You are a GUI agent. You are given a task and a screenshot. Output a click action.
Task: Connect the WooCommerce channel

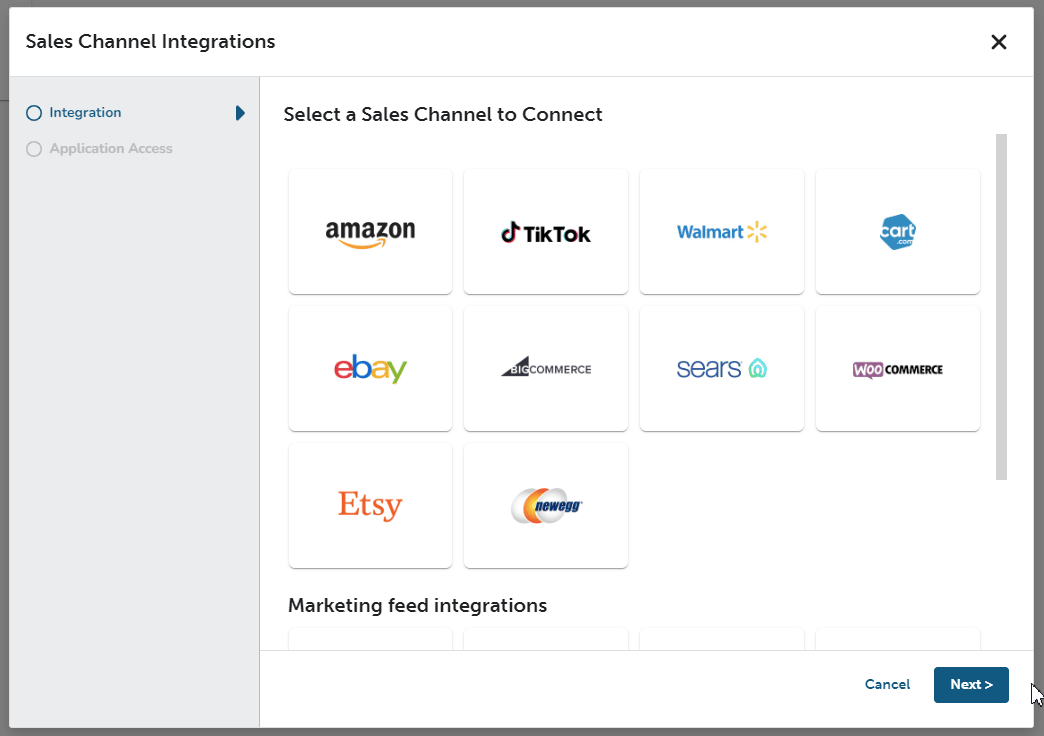click(x=897, y=368)
